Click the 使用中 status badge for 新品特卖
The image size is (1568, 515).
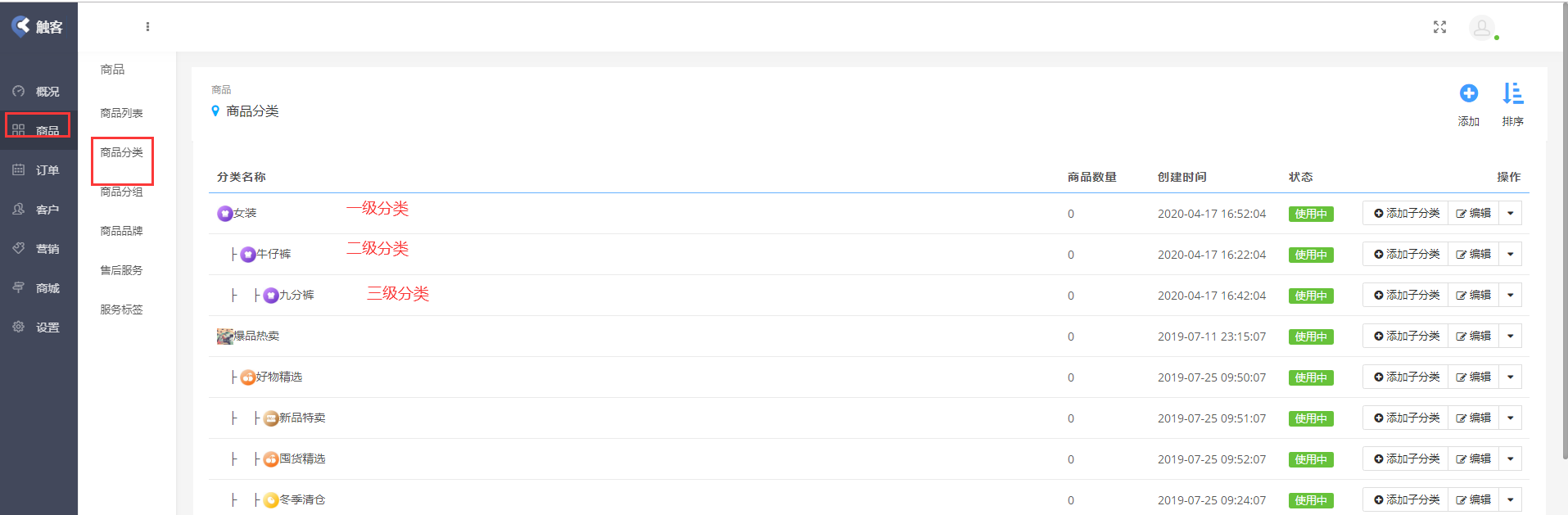[1310, 418]
